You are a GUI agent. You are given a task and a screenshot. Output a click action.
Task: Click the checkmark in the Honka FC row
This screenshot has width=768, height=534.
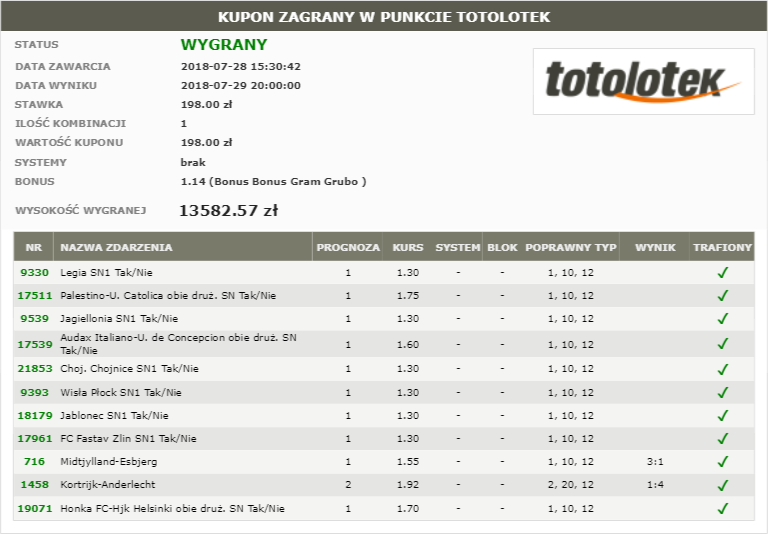722,509
